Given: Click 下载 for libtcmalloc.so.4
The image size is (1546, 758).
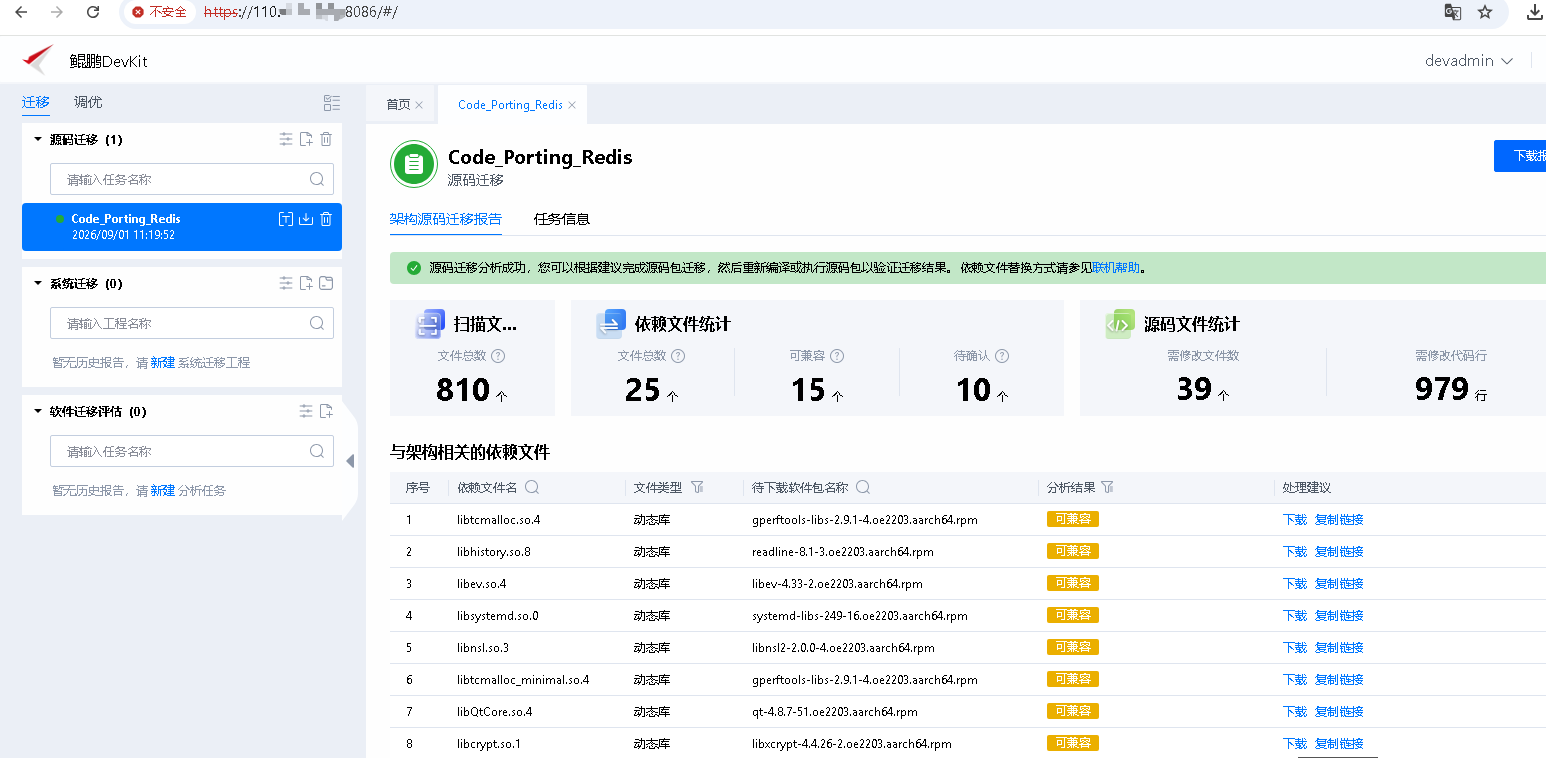Looking at the screenshot, I should point(1295,520).
